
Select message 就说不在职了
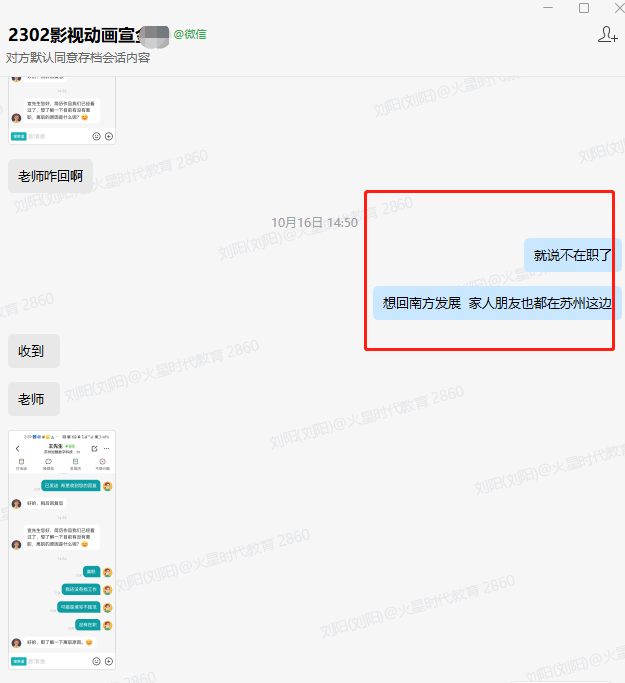click(x=572, y=255)
